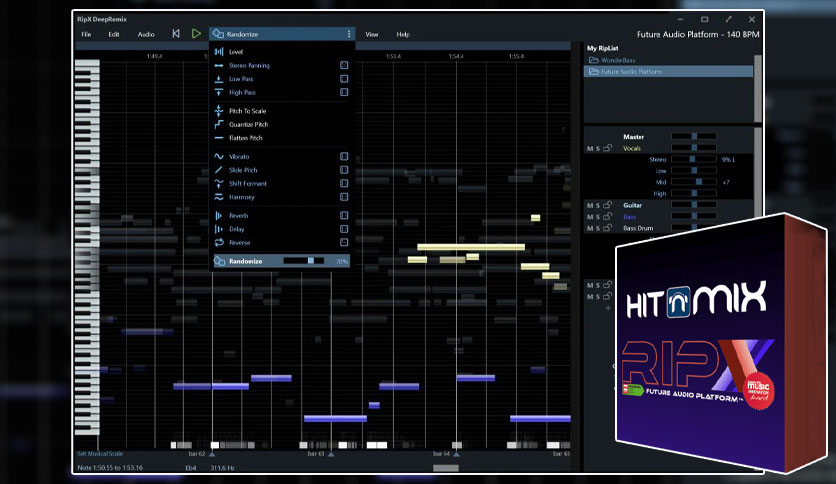The height and width of the screenshot is (484, 836).
Task: Choose Reverb from the effects list
Action: [x=238, y=216]
